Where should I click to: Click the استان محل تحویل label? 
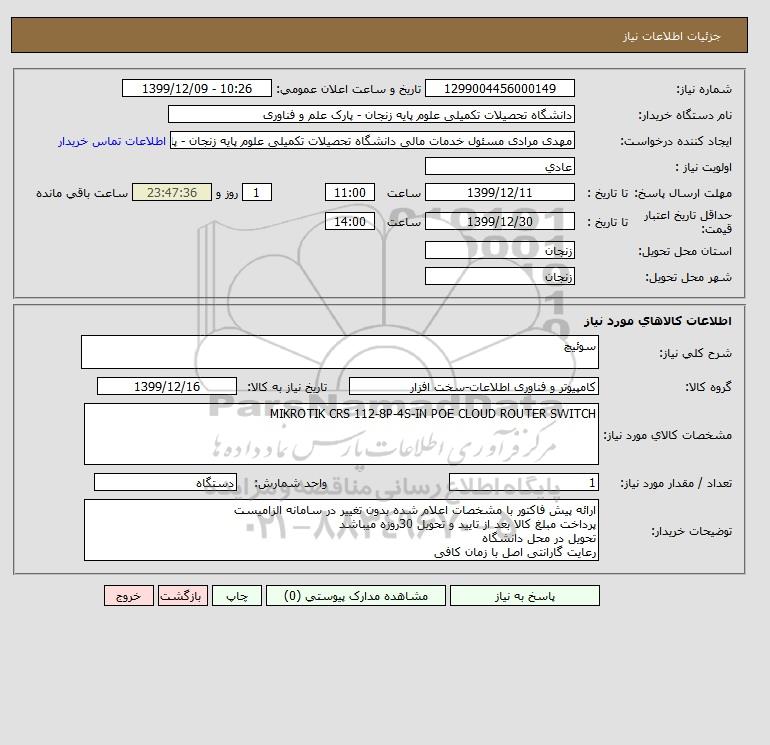coord(685,251)
